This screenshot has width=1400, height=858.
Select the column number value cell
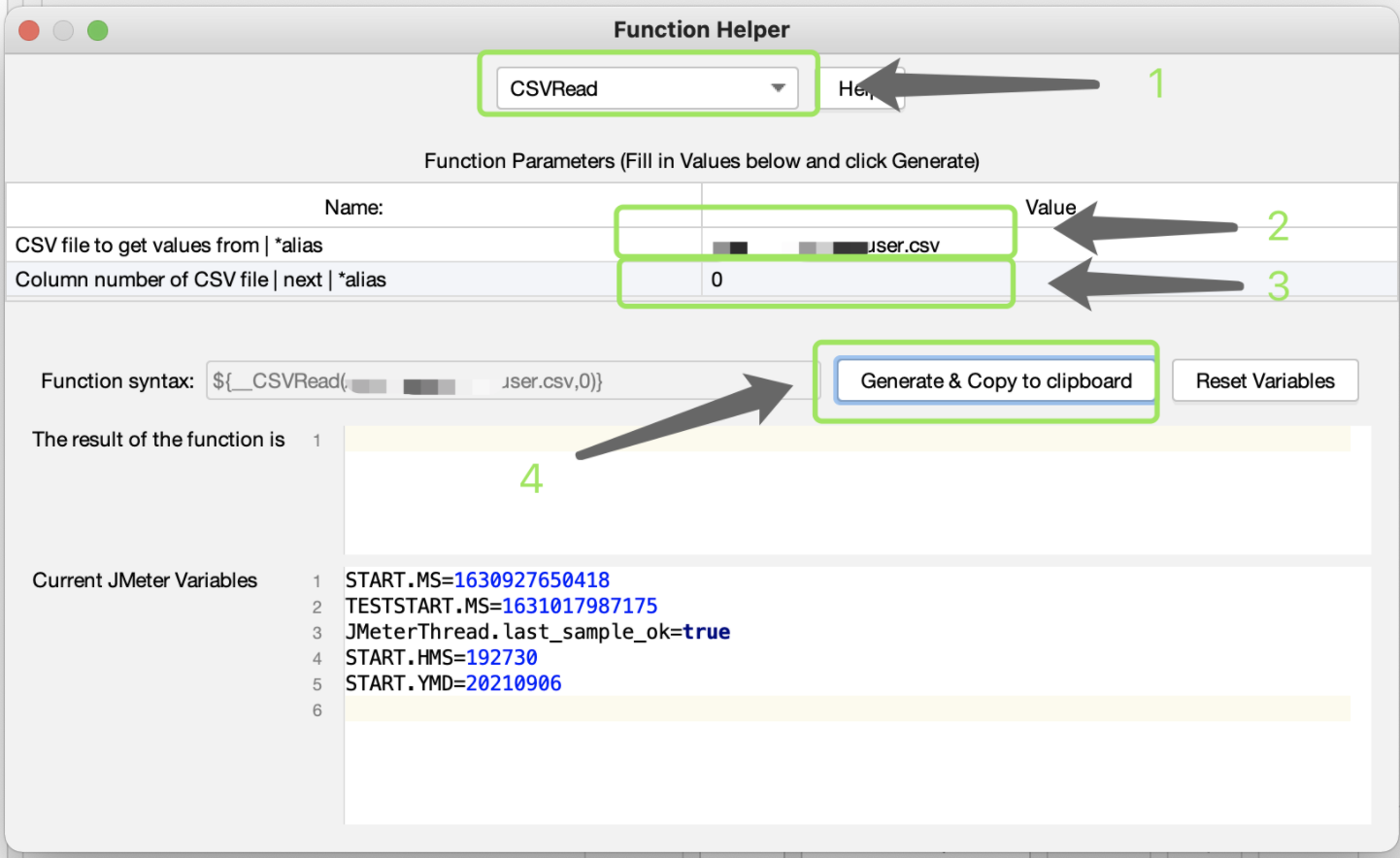[x=1049, y=280]
